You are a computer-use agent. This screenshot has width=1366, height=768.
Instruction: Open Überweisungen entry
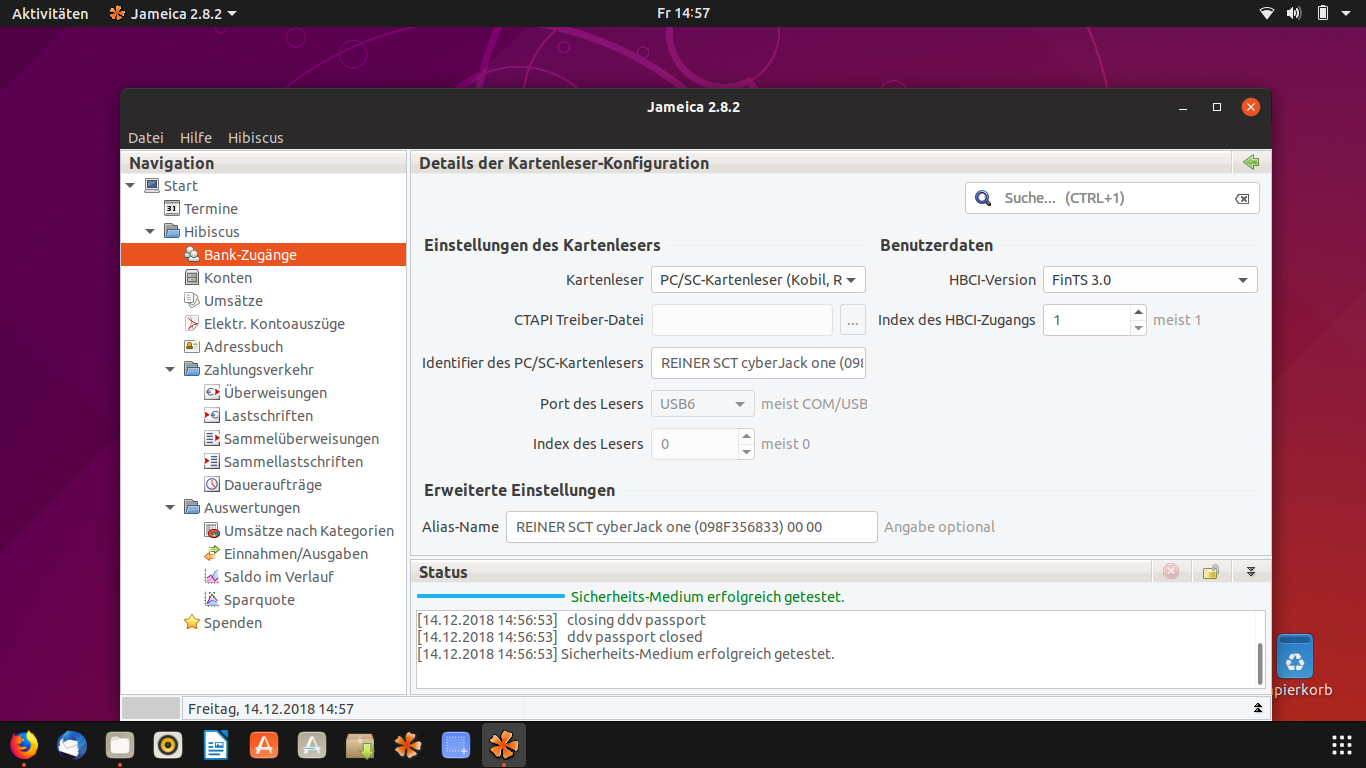[x=265, y=393]
